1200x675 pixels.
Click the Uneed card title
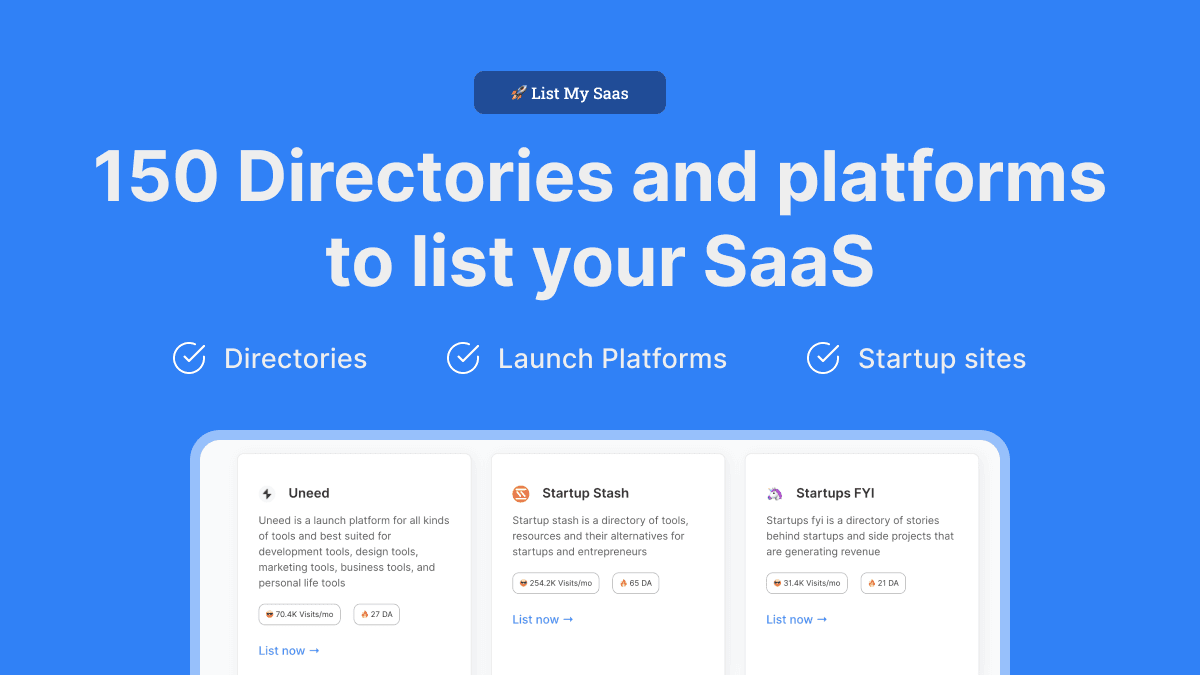tap(309, 493)
